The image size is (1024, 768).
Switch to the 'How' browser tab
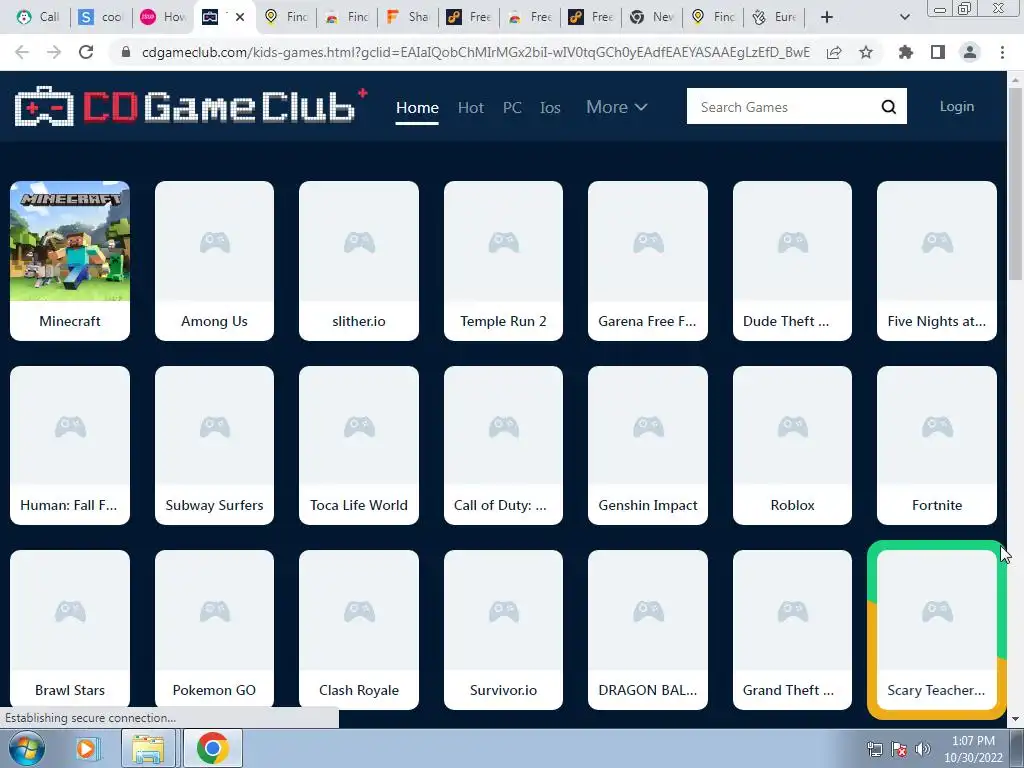click(163, 17)
